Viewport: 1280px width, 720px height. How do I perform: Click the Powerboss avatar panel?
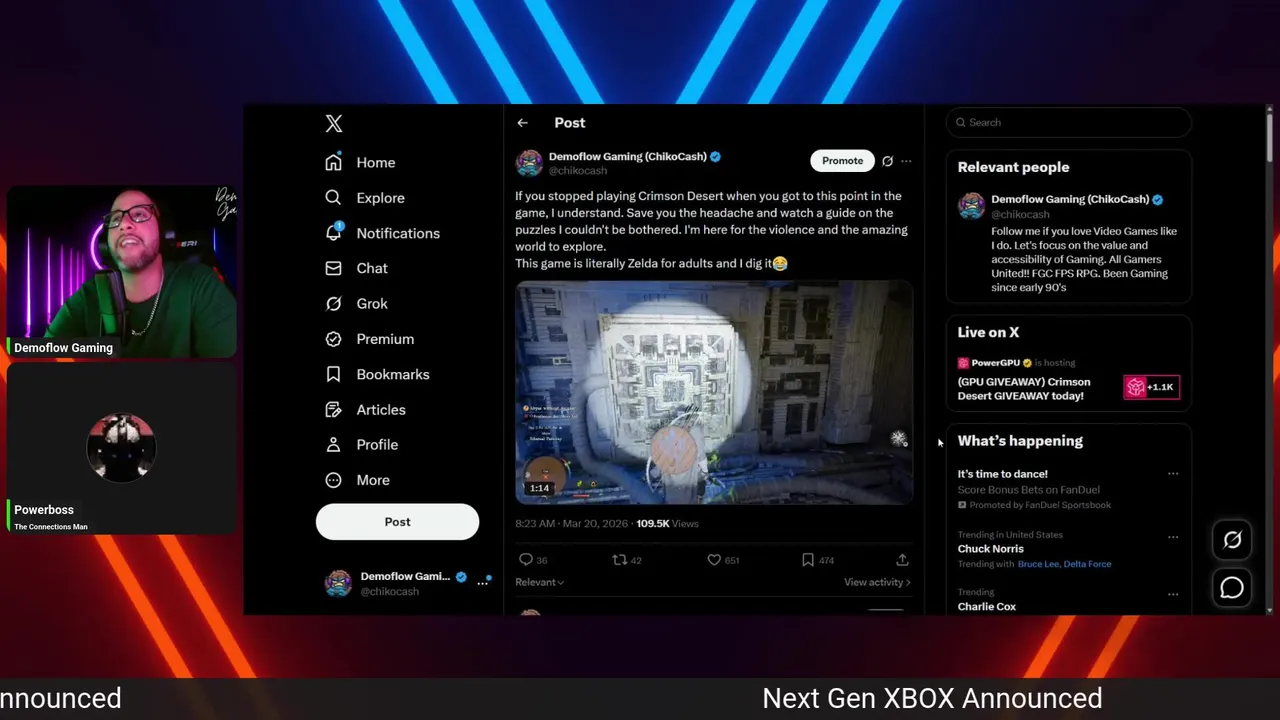122,449
